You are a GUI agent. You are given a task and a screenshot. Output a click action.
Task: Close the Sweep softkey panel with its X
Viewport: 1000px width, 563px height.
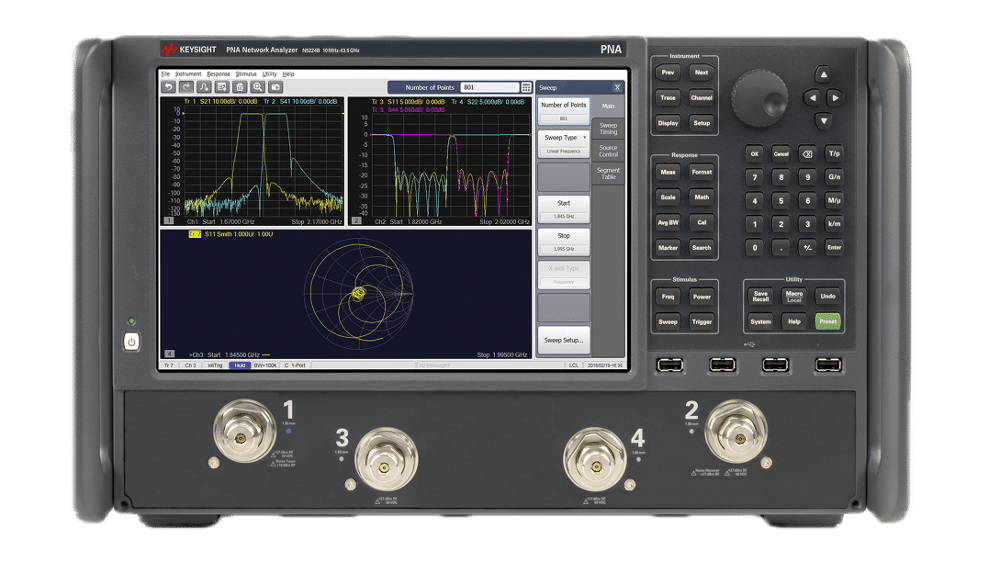coord(617,87)
